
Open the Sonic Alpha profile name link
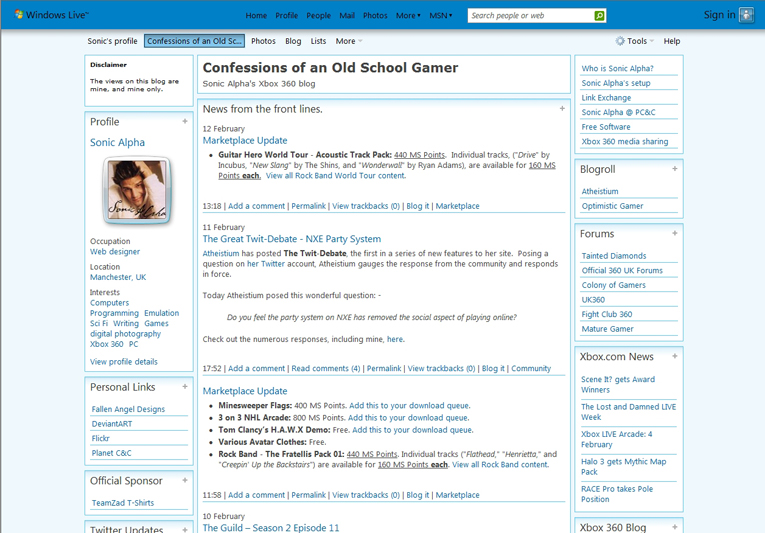117,142
